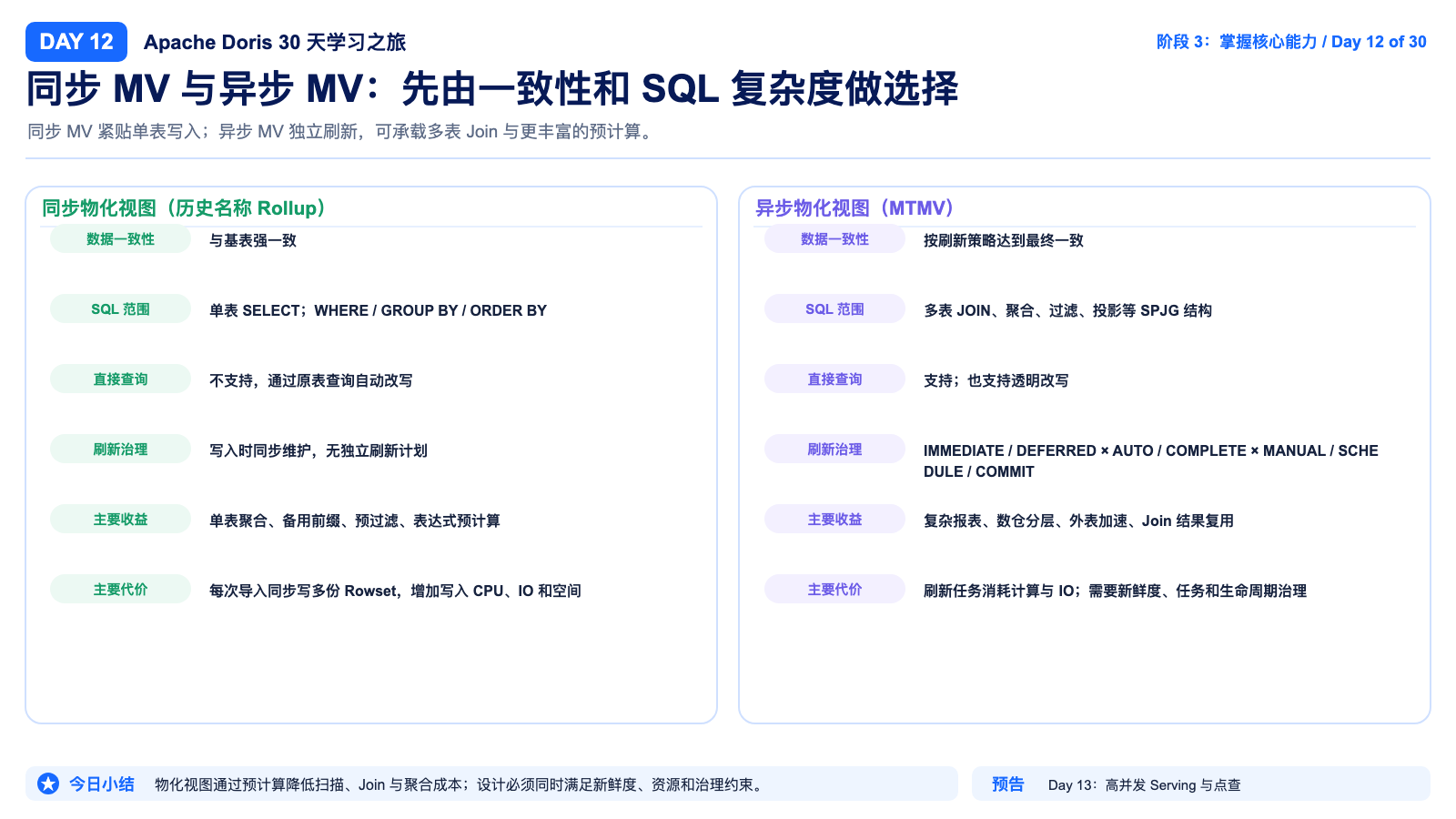Click the 预告 label
The width and height of the screenshot is (1456, 819).
click(x=1008, y=784)
